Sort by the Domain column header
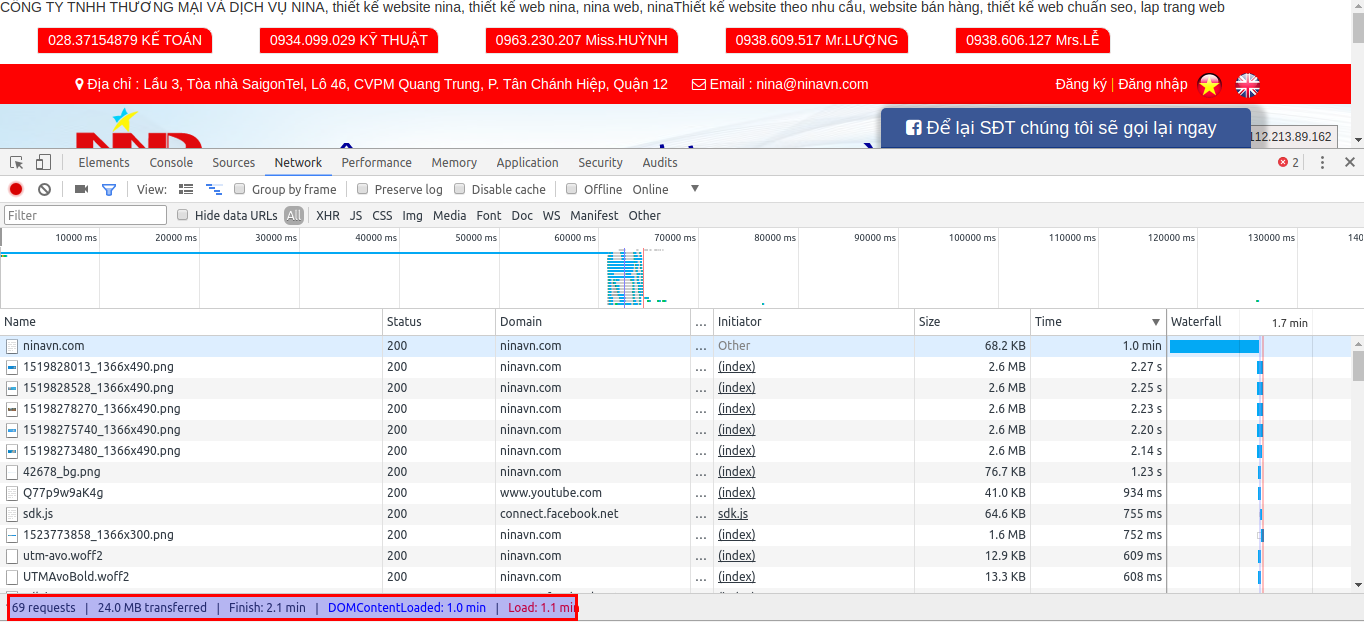The image size is (1364, 622). (593, 322)
